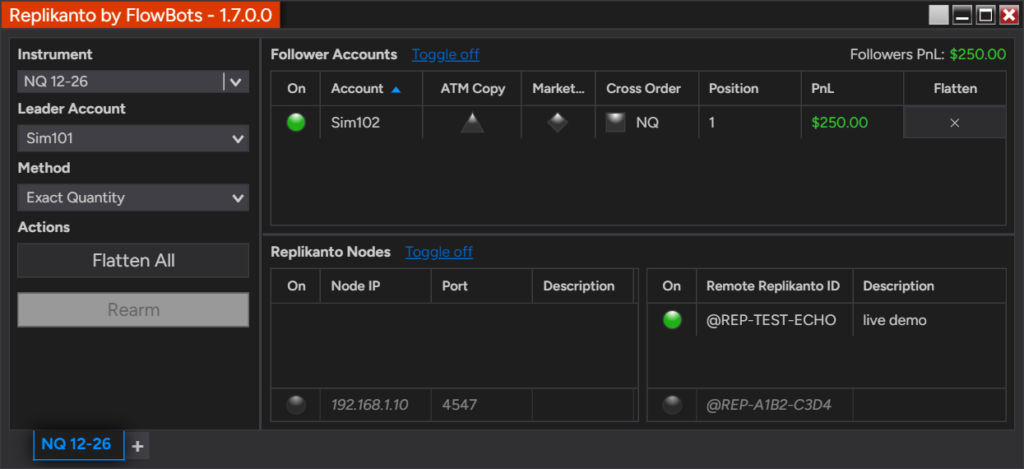
Task: Open the Instrument dropdown arrow
Action: click(x=236, y=82)
